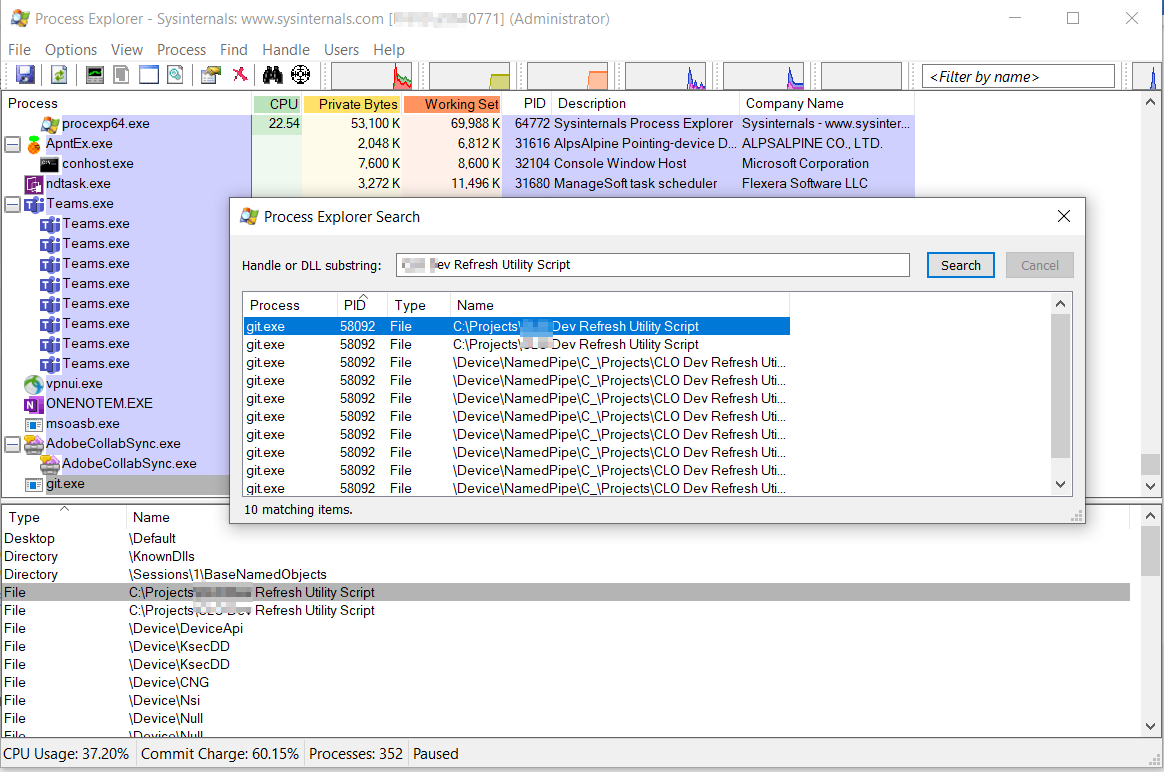Sort by the Private Bytes column header

coord(352,104)
